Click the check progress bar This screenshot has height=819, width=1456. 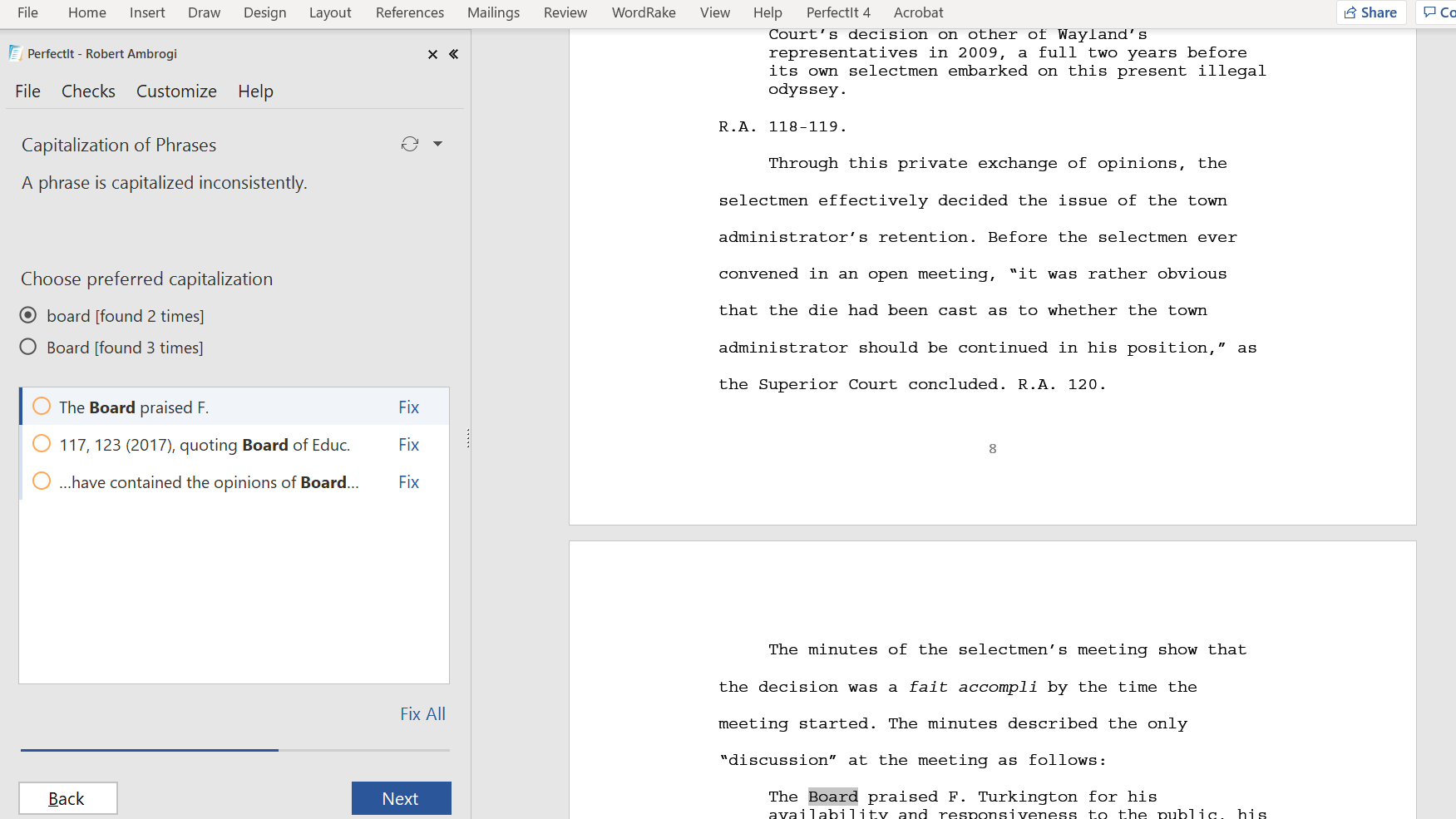point(235,750)
